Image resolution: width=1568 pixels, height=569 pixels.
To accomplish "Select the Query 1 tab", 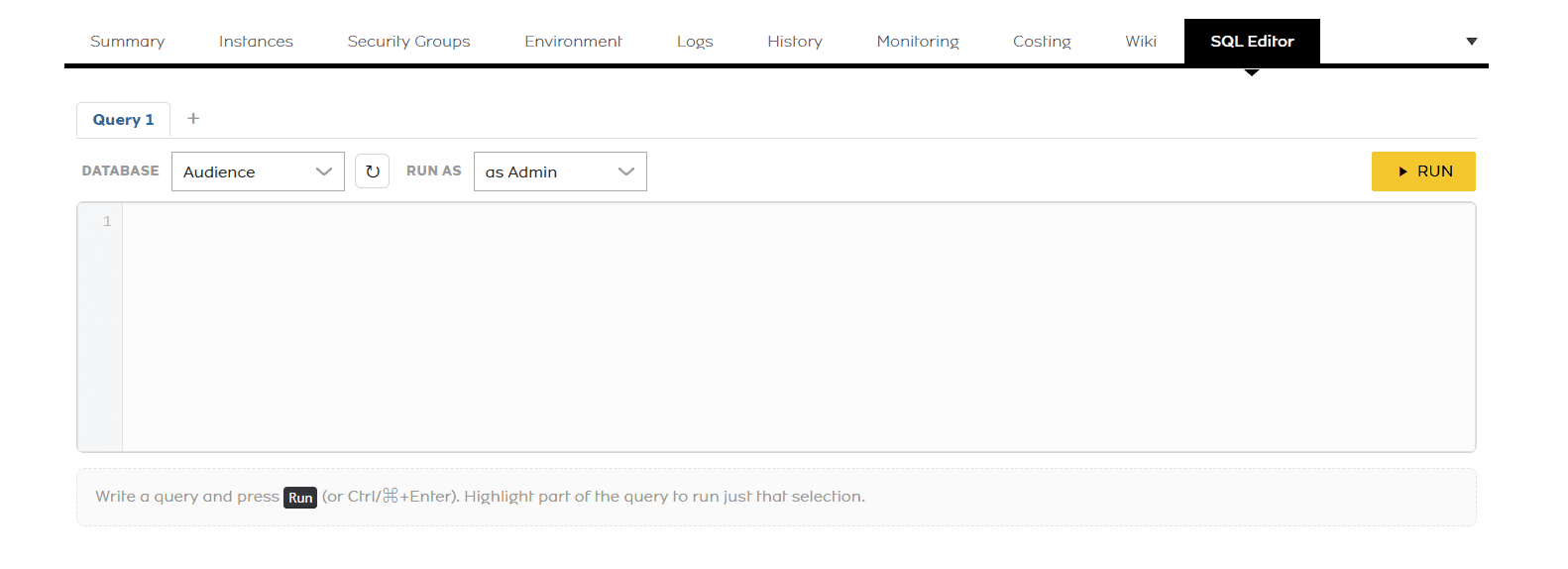I will pyautogui.click(x=123, y=120).
